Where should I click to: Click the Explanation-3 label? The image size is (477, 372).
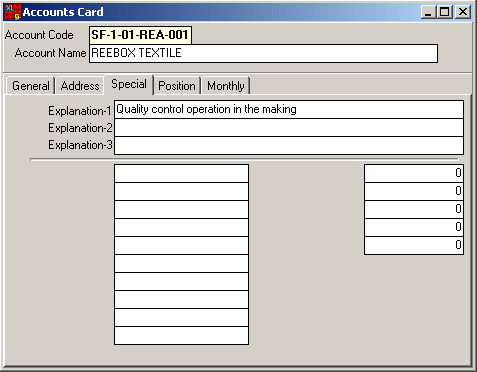[80, 145]
